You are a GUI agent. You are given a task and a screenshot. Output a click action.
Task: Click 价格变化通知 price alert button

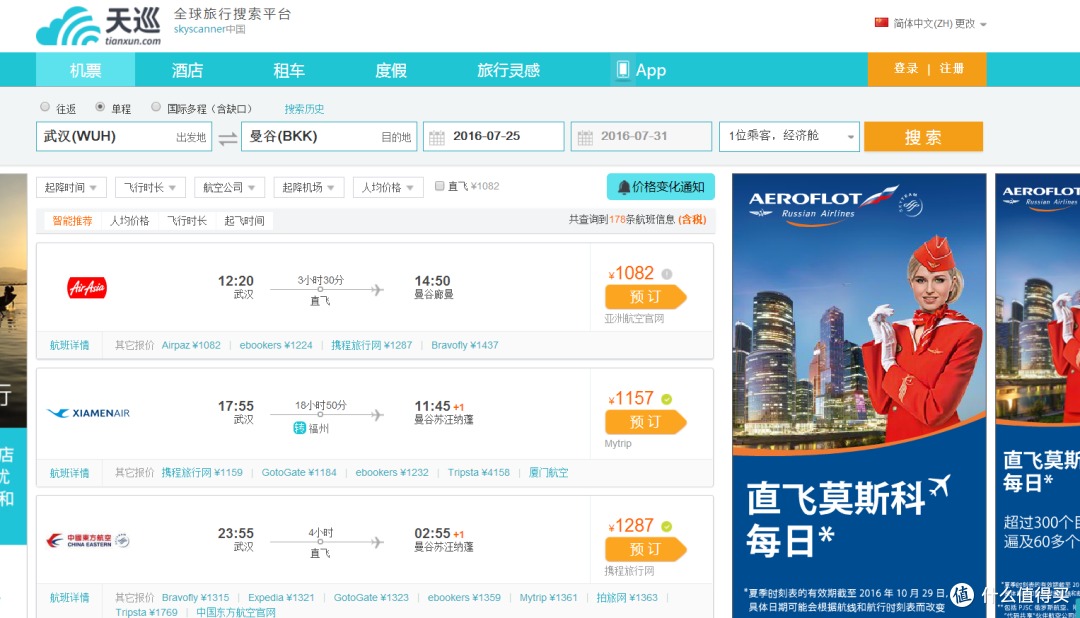[x=661, y=187]
